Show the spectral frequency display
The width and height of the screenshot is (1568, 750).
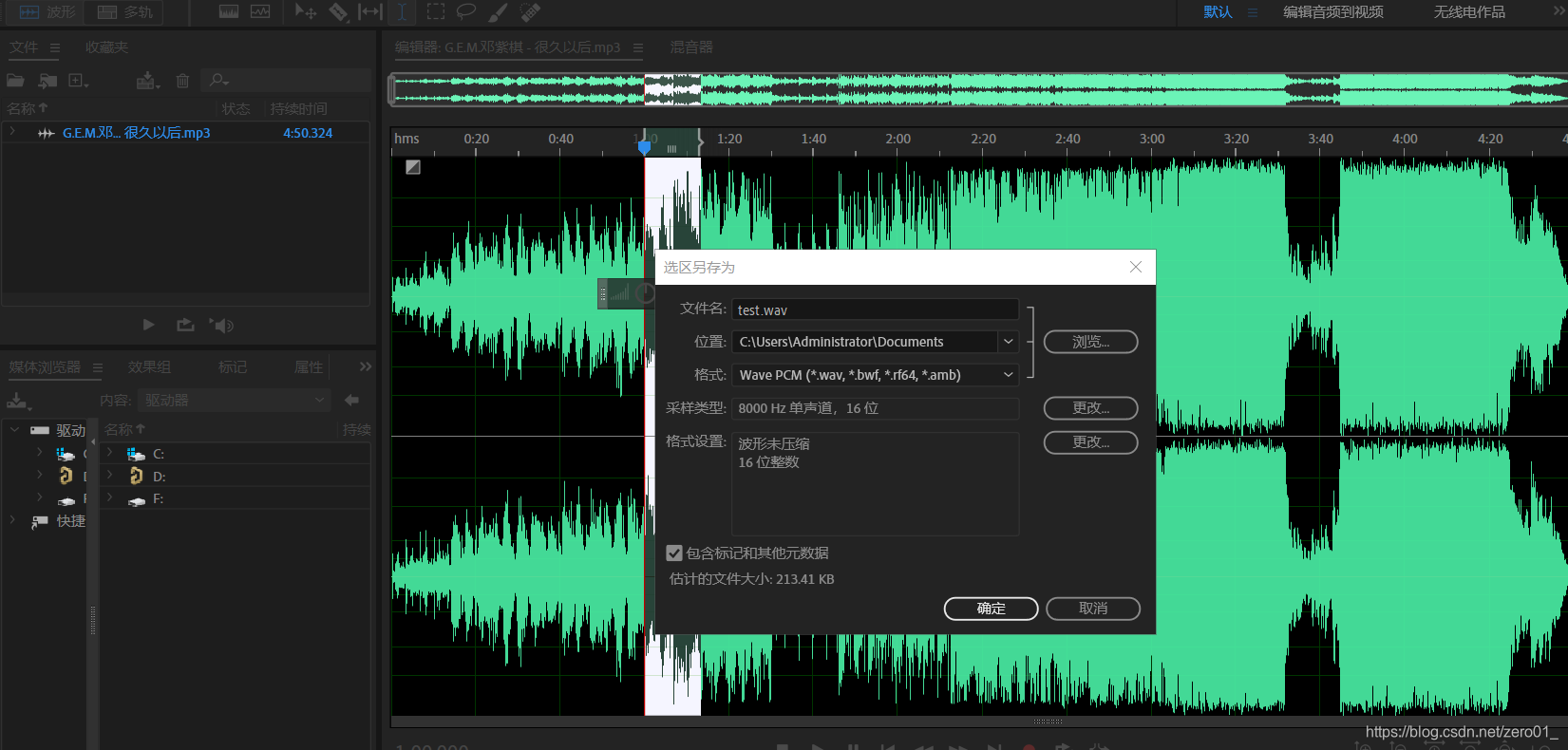pos(229,11)
